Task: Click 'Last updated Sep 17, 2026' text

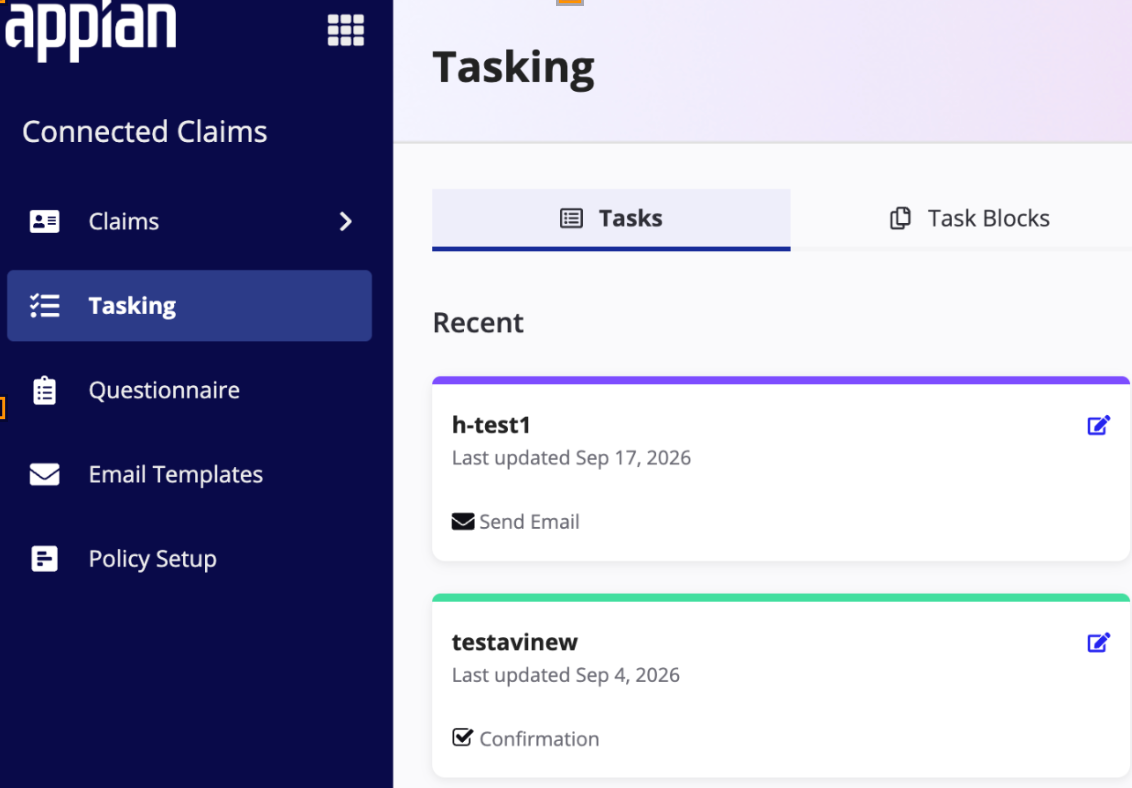Action: [x=571, y=458]
